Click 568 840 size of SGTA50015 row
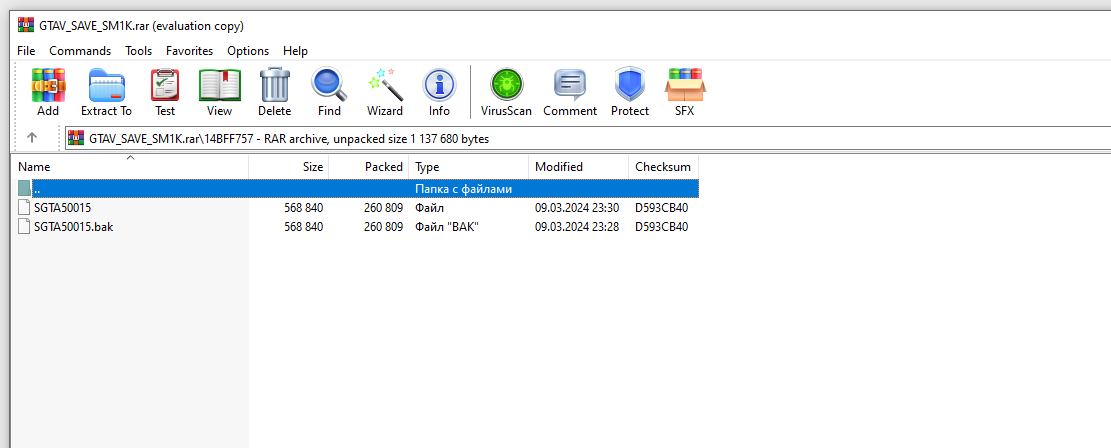The width and height of the screenshot is (1111, 448). (303, 208)
